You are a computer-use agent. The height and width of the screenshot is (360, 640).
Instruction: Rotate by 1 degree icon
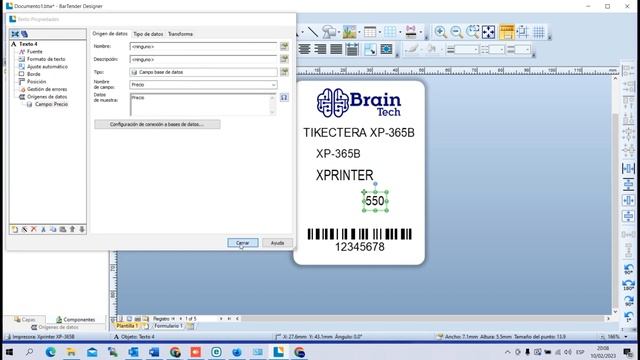[629, 317]
